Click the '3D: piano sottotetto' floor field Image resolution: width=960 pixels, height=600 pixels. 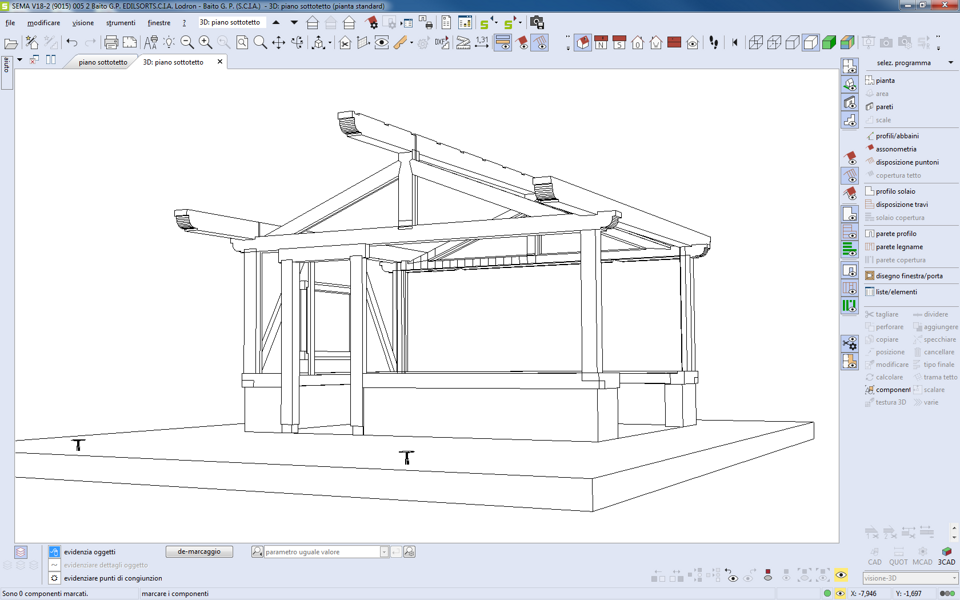[231, 22]
